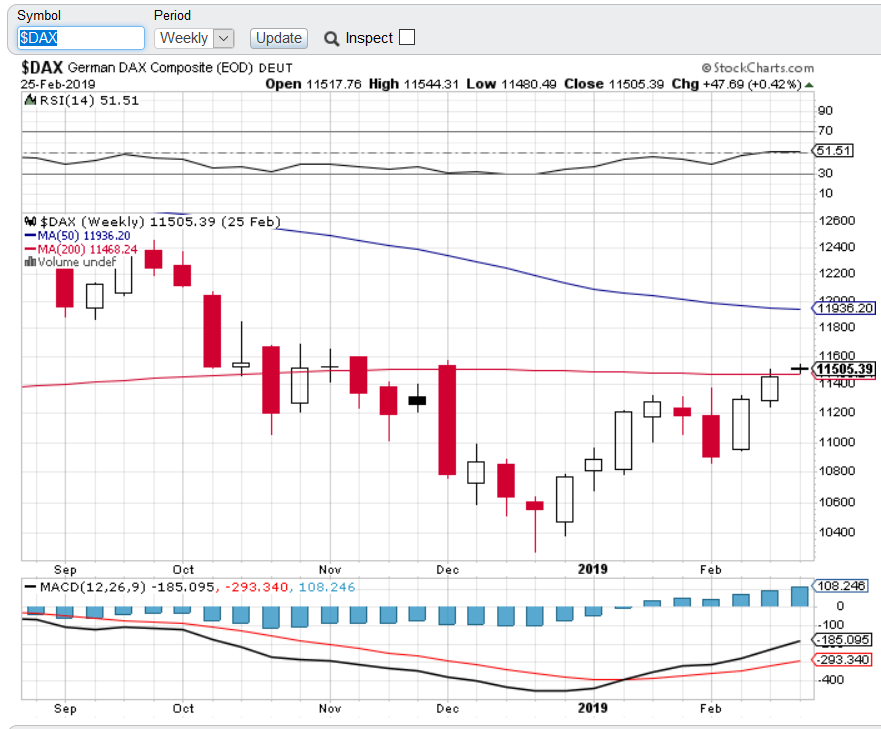The image size is (881, 729).
Task: Click the 51.51 RSI value tag
Action: click(x=834, y=151)
